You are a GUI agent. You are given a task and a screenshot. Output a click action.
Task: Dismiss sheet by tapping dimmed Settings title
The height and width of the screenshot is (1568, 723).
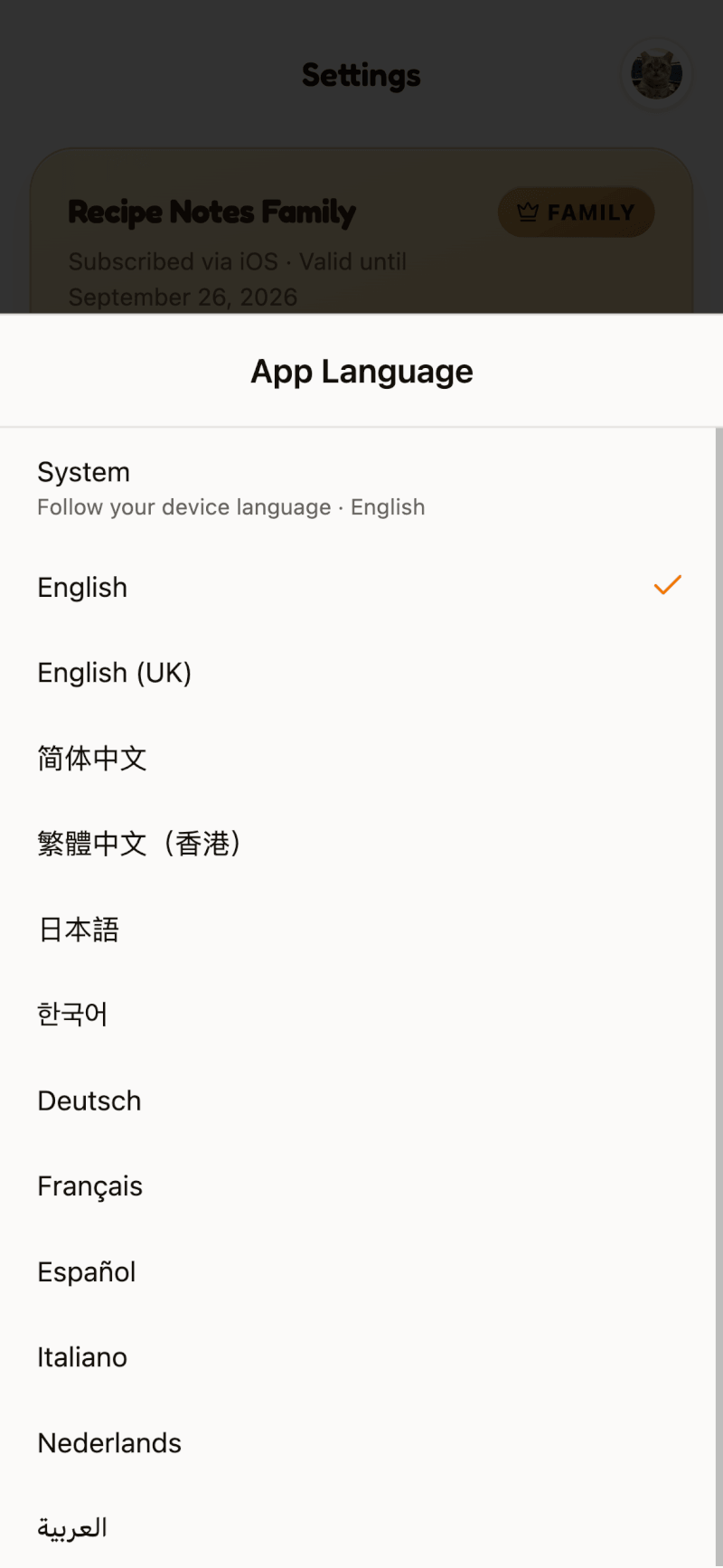[361, 76]
